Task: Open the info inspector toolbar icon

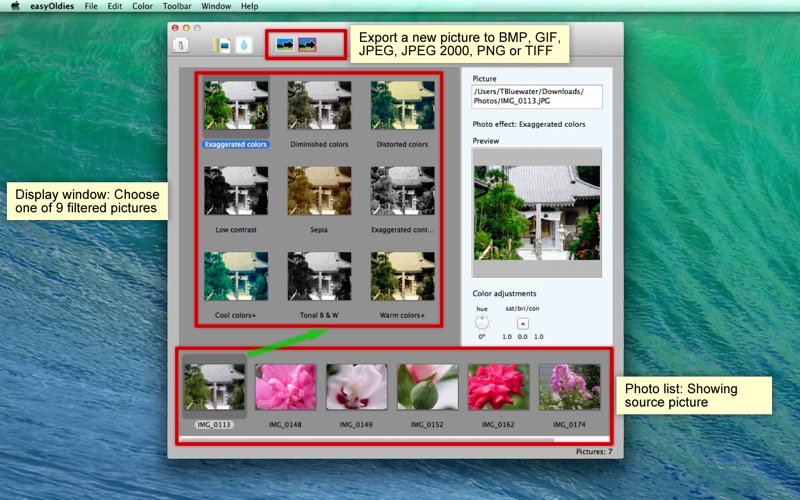Action: tap(181, 45)
